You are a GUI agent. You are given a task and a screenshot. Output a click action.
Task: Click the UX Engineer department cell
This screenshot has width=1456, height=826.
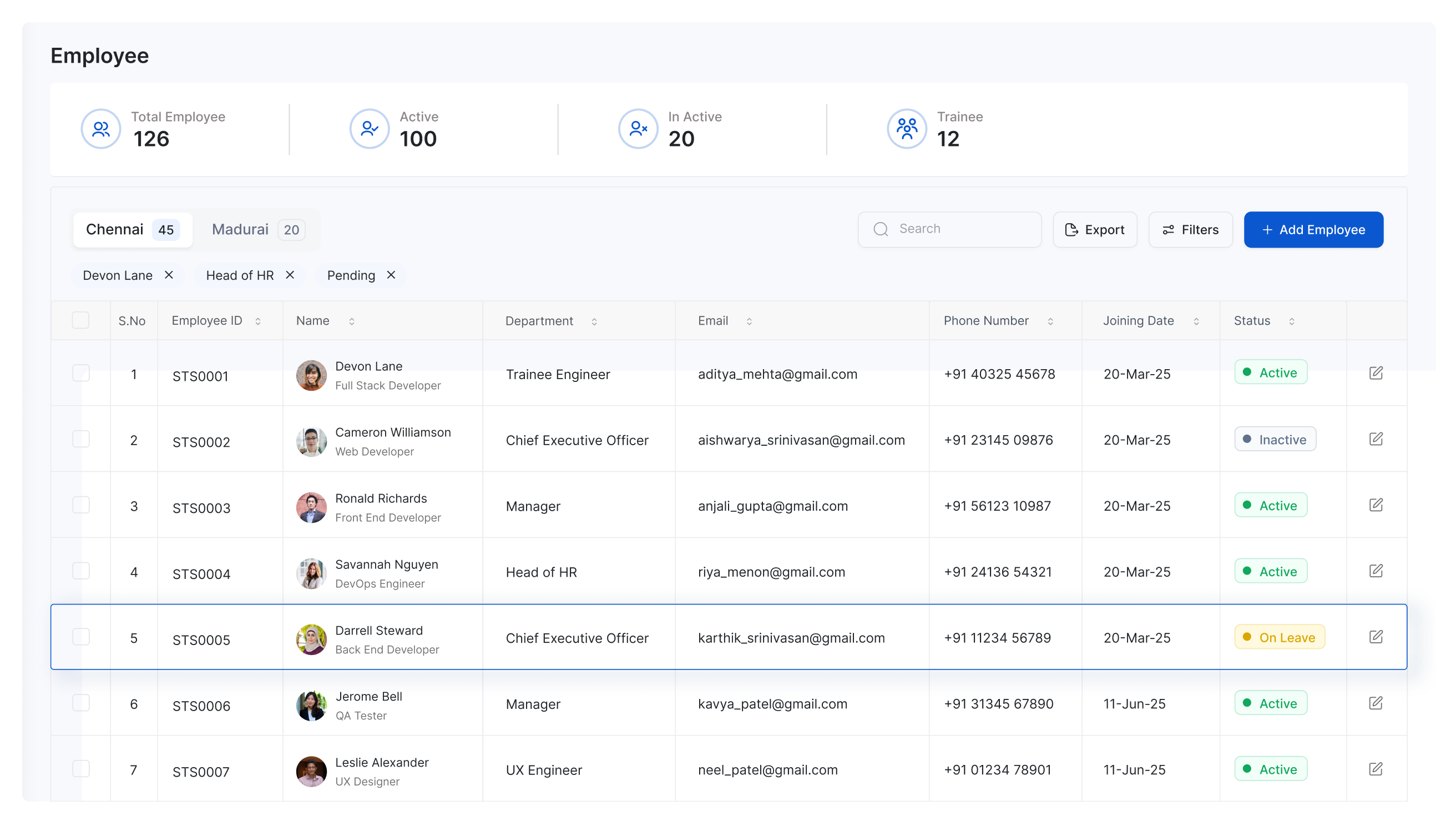tap(544, 770)
